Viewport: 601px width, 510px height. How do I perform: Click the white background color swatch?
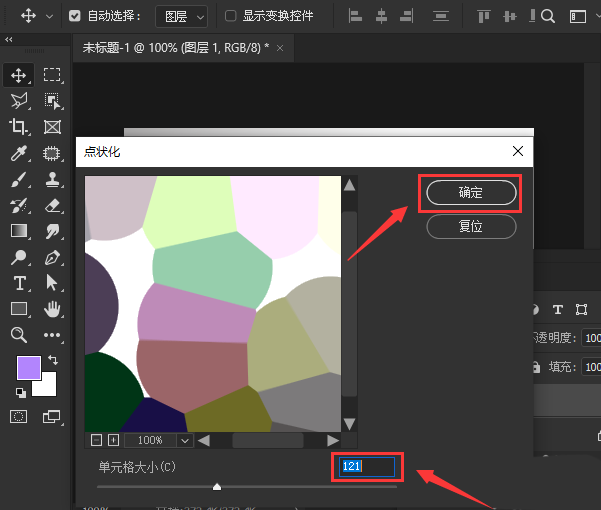(x=49, y=388)
